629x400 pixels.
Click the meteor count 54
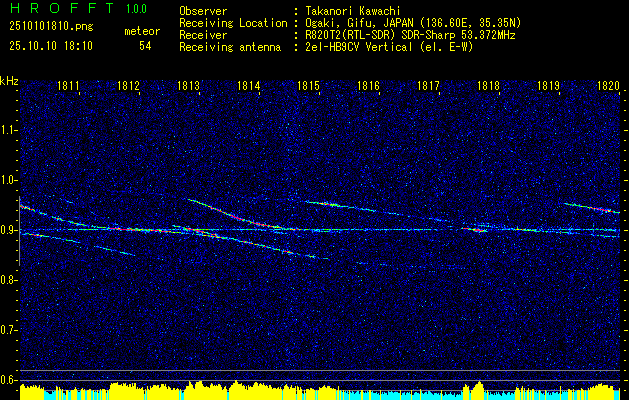coord(145,46)
